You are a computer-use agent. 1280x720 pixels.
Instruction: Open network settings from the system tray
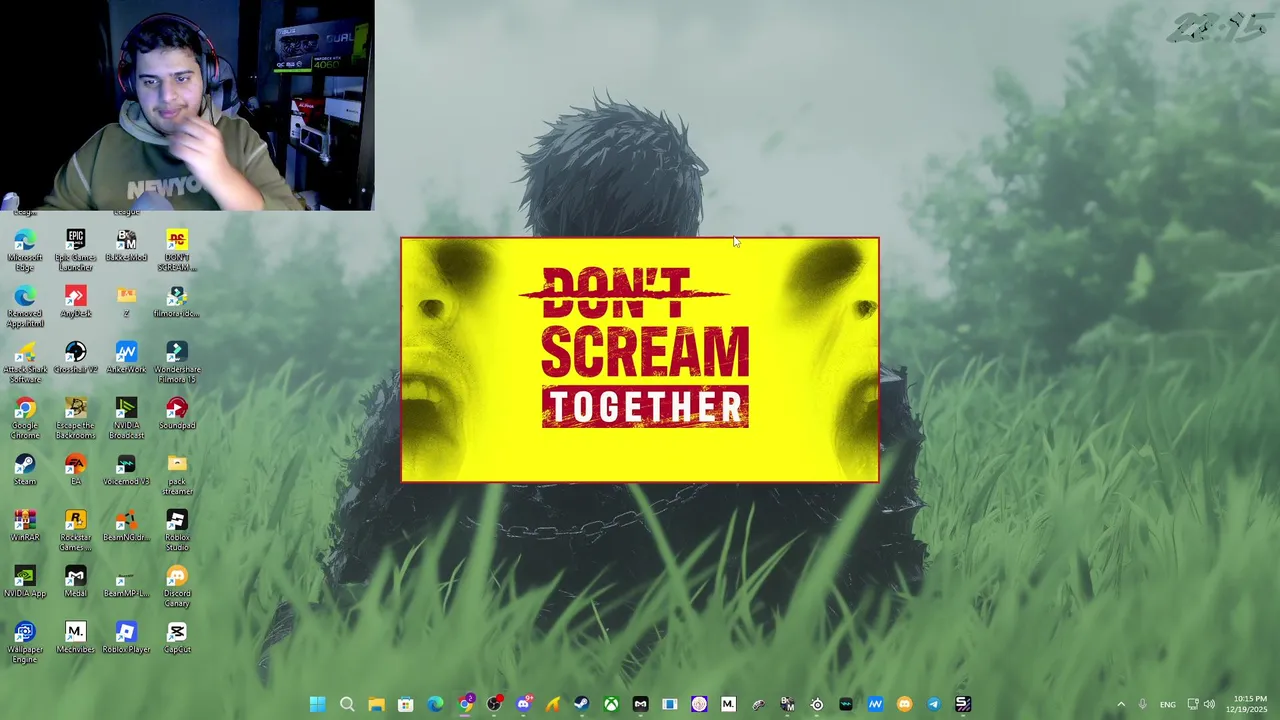[x=1193, y=704]
